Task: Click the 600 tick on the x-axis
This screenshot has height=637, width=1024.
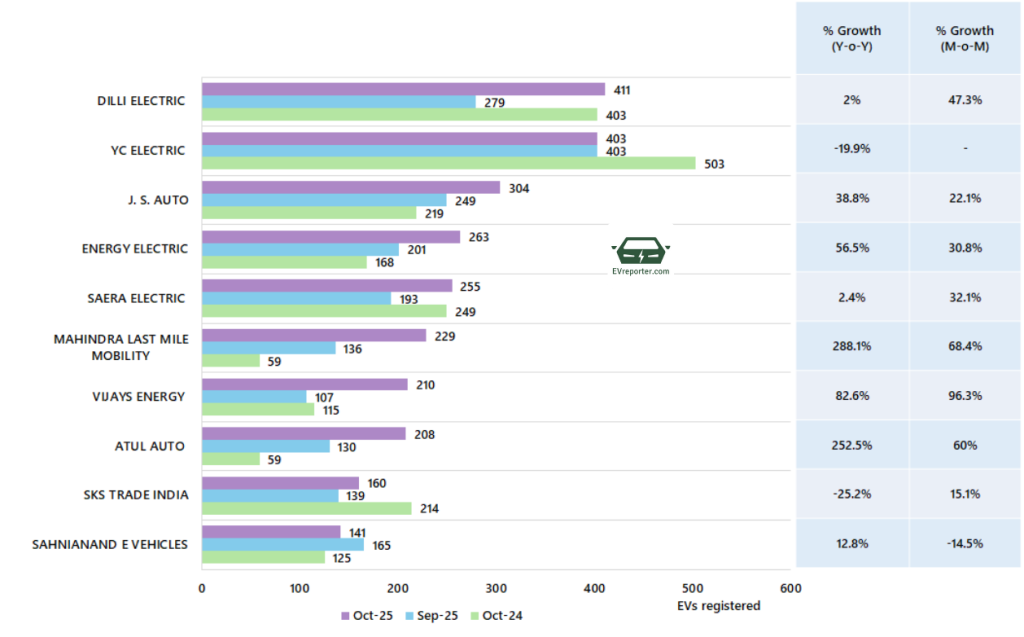Action: coord(789,590)
